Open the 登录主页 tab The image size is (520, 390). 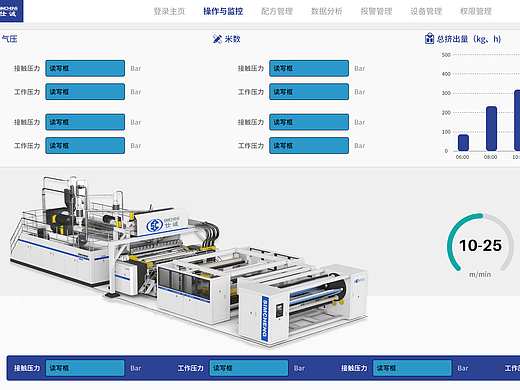tap(169, 11)
